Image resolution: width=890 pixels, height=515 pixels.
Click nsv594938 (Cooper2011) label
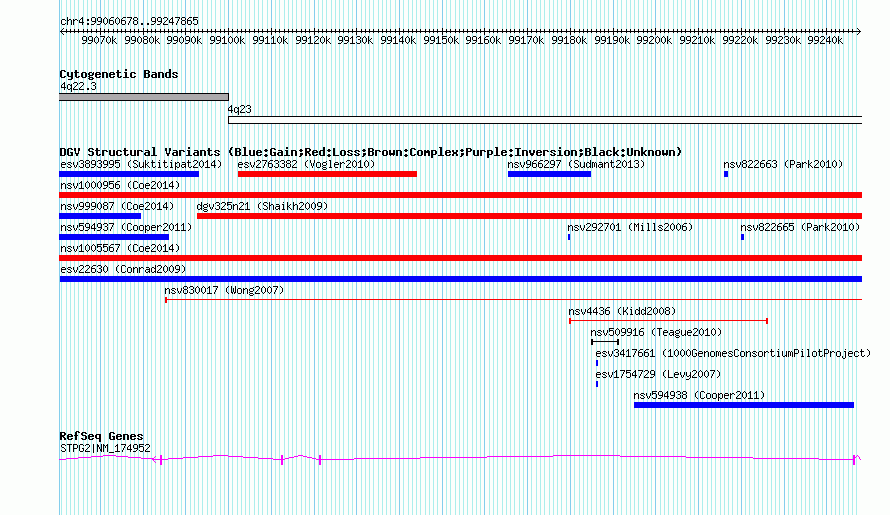(699, 395)
